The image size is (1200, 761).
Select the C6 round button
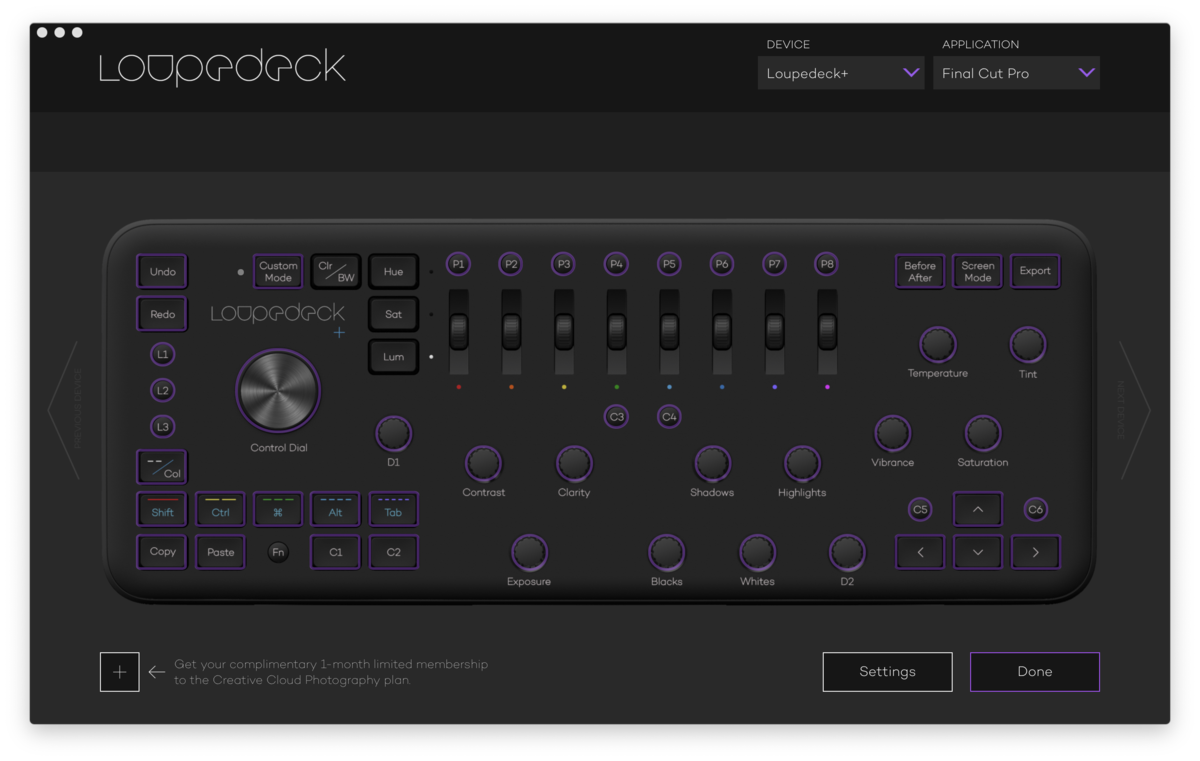(1035, 510)
